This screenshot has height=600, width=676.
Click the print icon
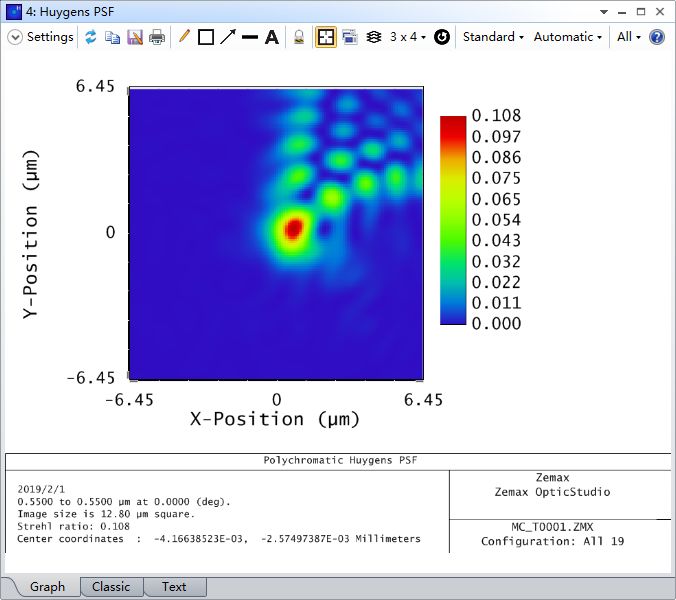pyautogui.click(x=157, y=37)
